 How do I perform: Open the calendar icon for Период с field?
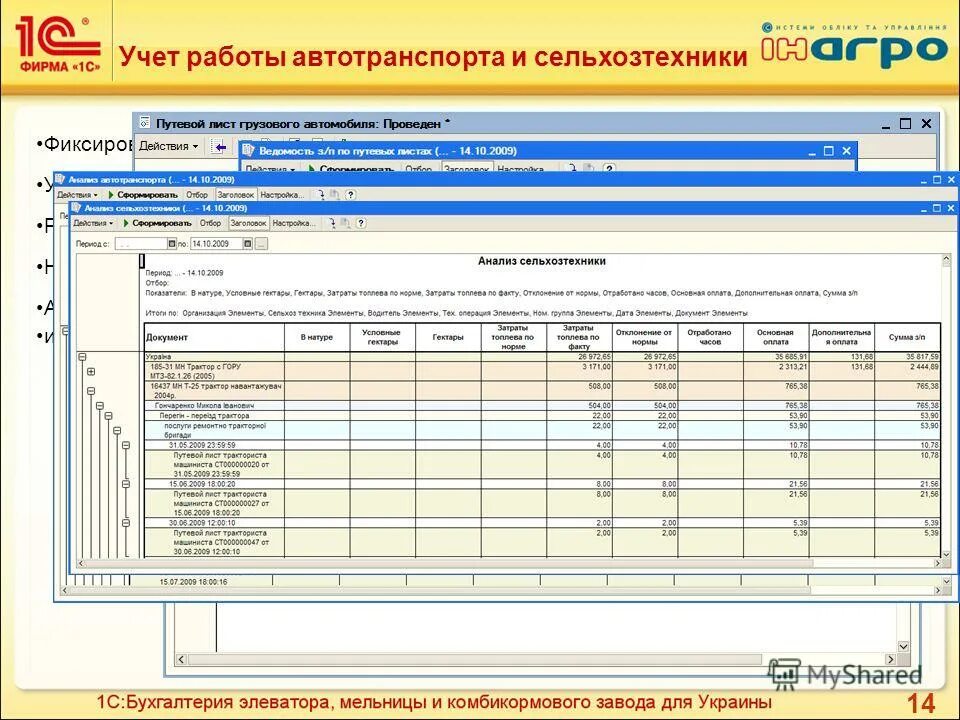coord(174,243)
